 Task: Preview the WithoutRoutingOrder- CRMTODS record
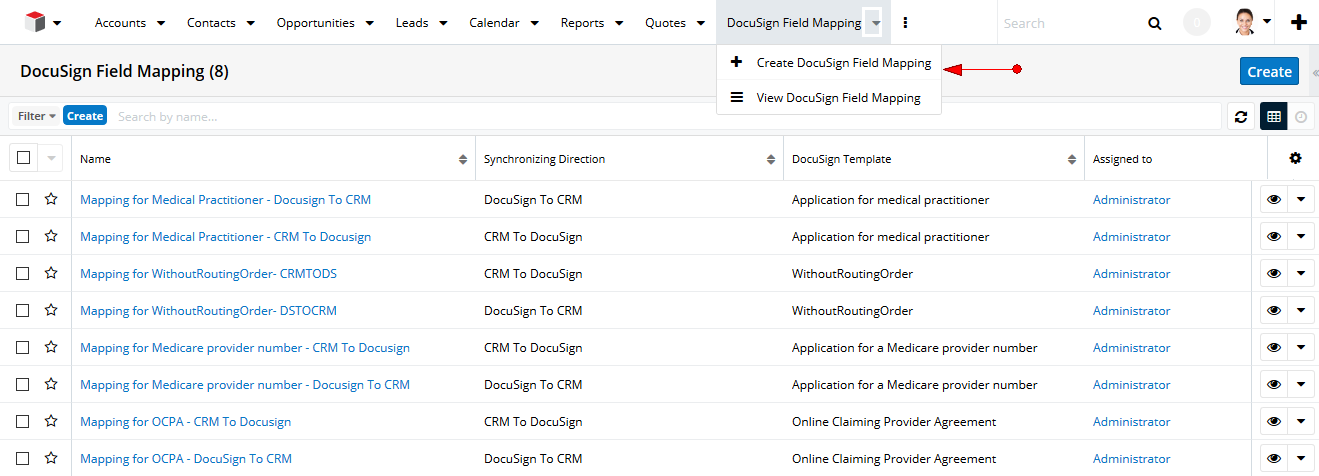tap(1274, 274)
